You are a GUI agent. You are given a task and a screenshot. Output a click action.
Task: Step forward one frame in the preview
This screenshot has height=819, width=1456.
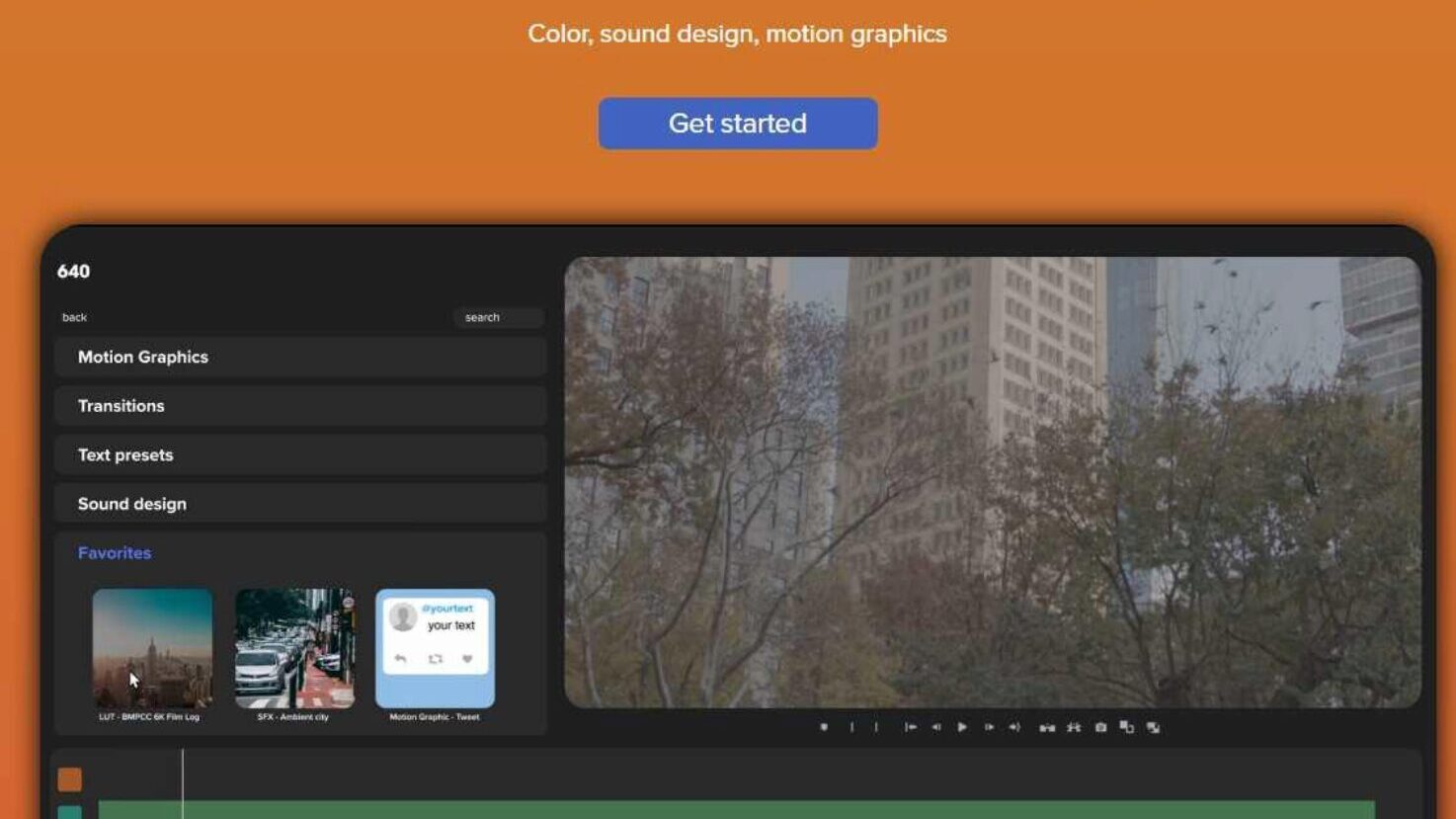pos(988,727)
